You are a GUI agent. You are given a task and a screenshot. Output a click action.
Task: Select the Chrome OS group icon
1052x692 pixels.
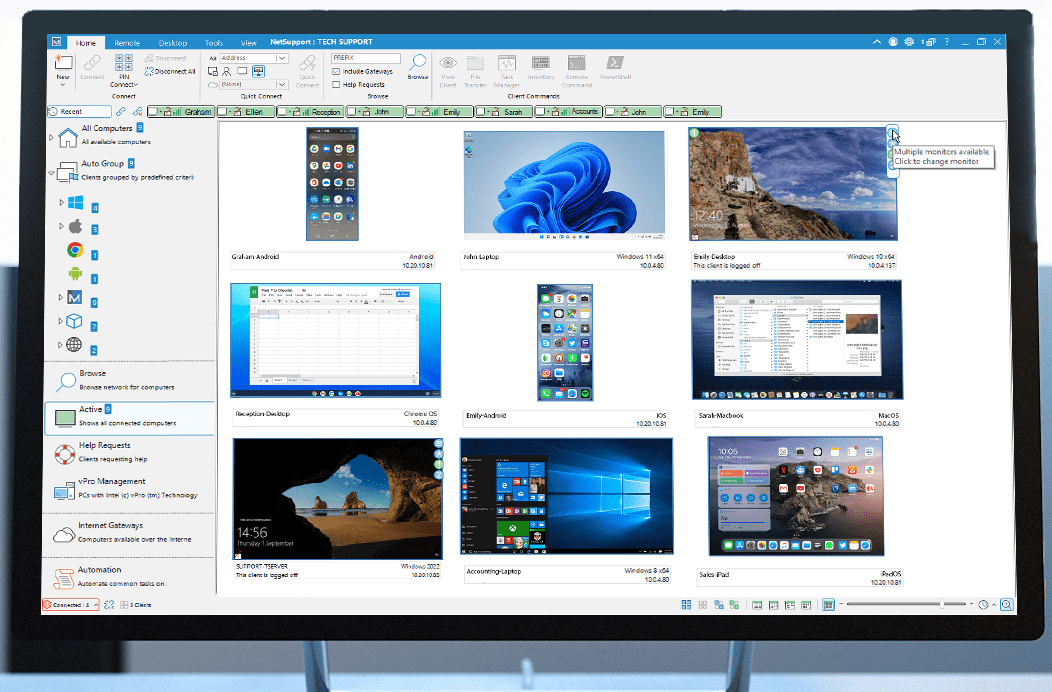pyautogui.click(x=75, y=250)
